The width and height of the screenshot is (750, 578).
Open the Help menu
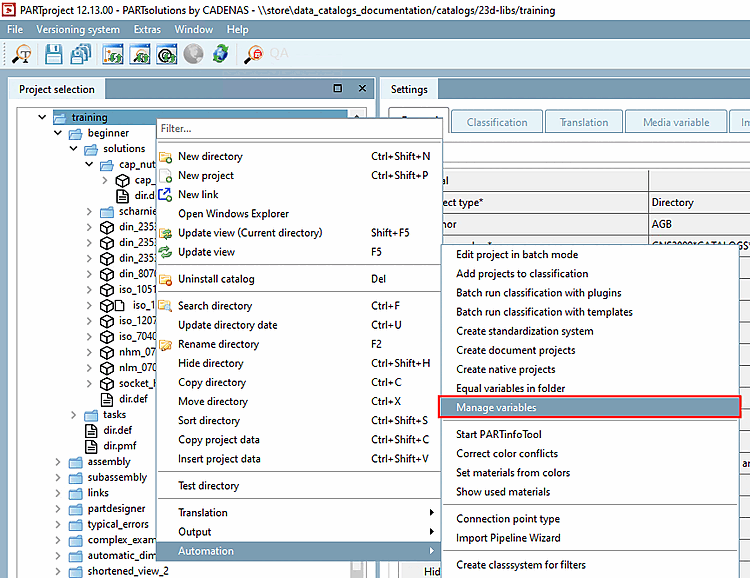click(237, 29)
